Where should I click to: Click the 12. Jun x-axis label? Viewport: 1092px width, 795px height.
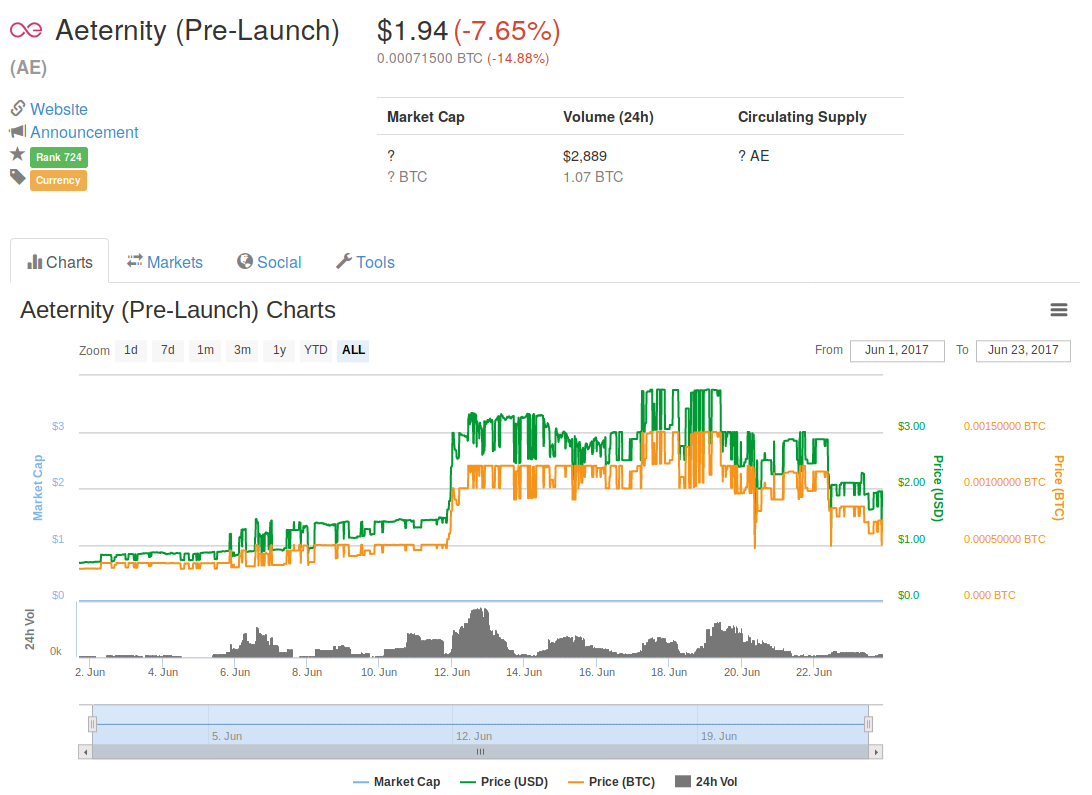[x=452, y=672]
